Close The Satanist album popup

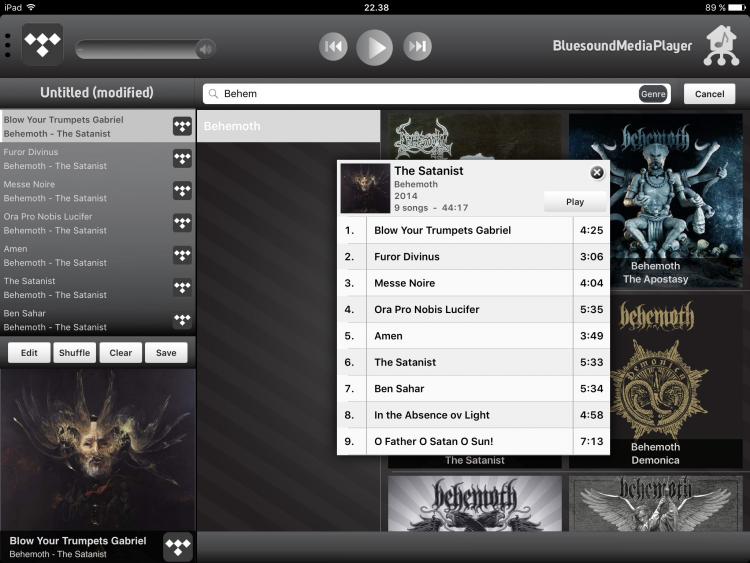pyautogui.click(x=596, y=173)
